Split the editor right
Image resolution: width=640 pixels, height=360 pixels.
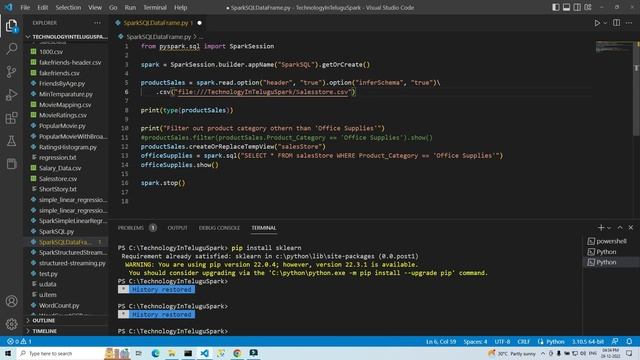616,23
